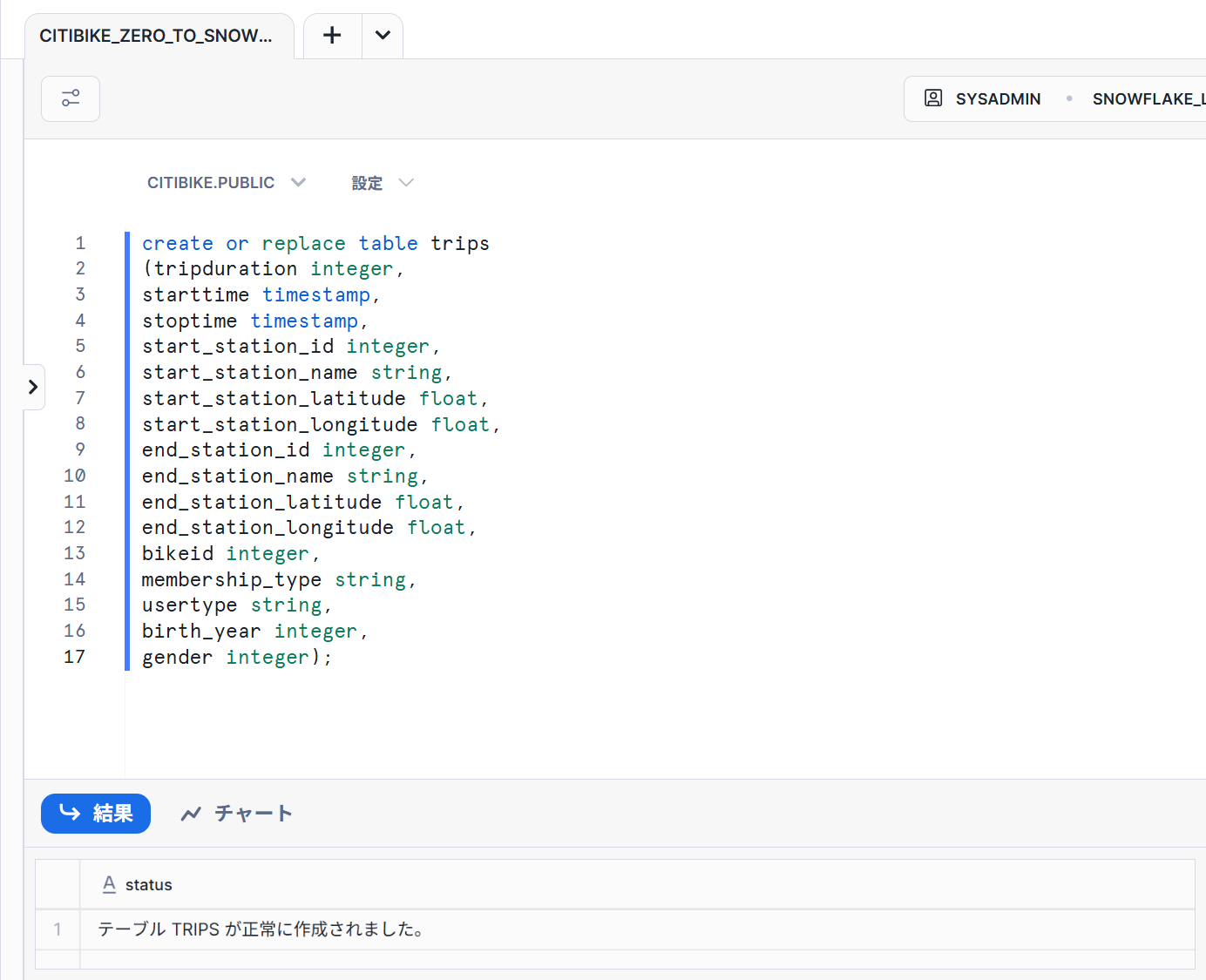Click the end_station_latitude float line

click(x=303, y=502)
